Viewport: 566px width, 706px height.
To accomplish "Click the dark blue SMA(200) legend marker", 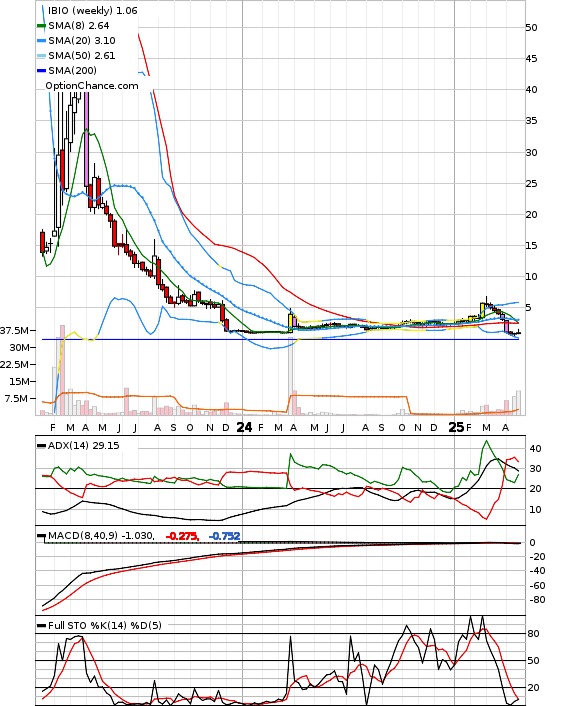I will pyautogui.click(x=41, y=71).
